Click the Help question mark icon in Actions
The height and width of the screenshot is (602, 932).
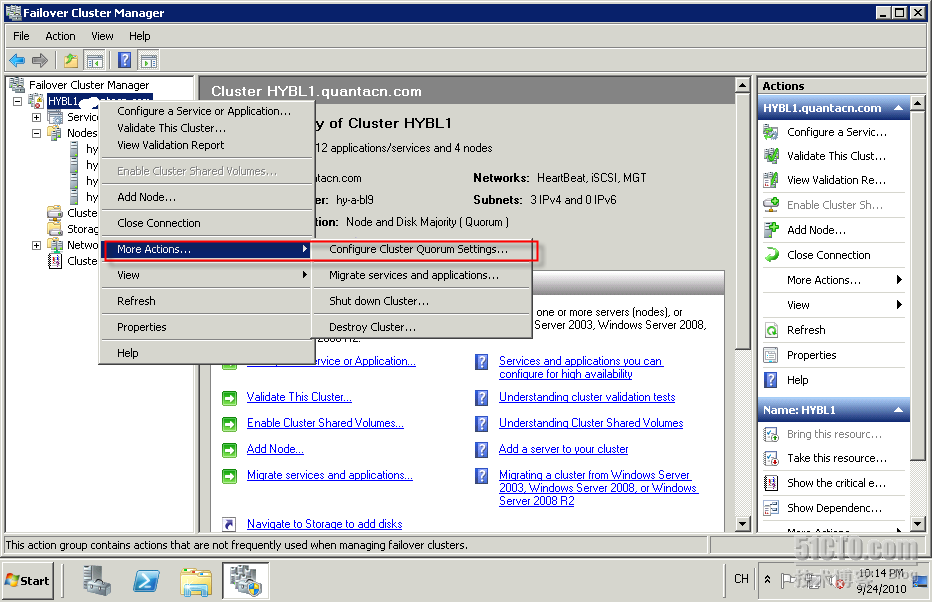(x=771, y=380)
